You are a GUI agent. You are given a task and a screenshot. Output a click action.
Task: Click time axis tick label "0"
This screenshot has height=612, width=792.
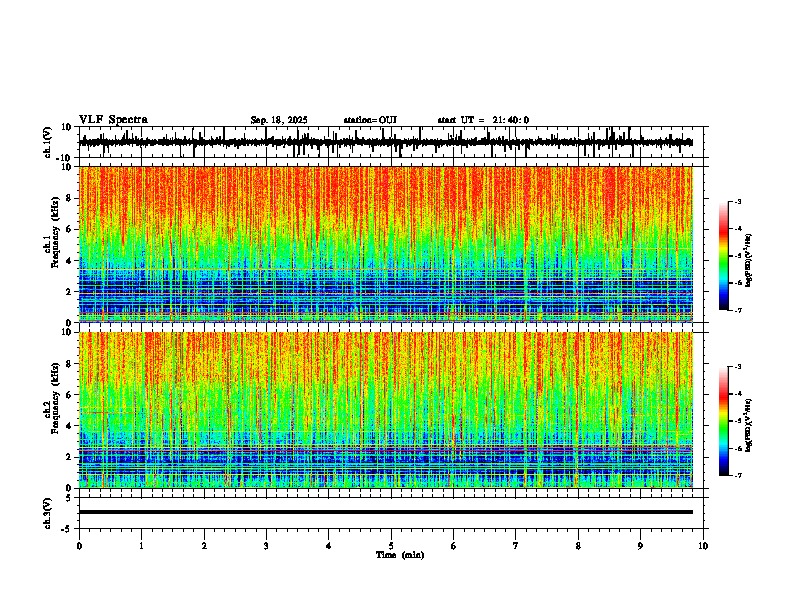(79, 546)
